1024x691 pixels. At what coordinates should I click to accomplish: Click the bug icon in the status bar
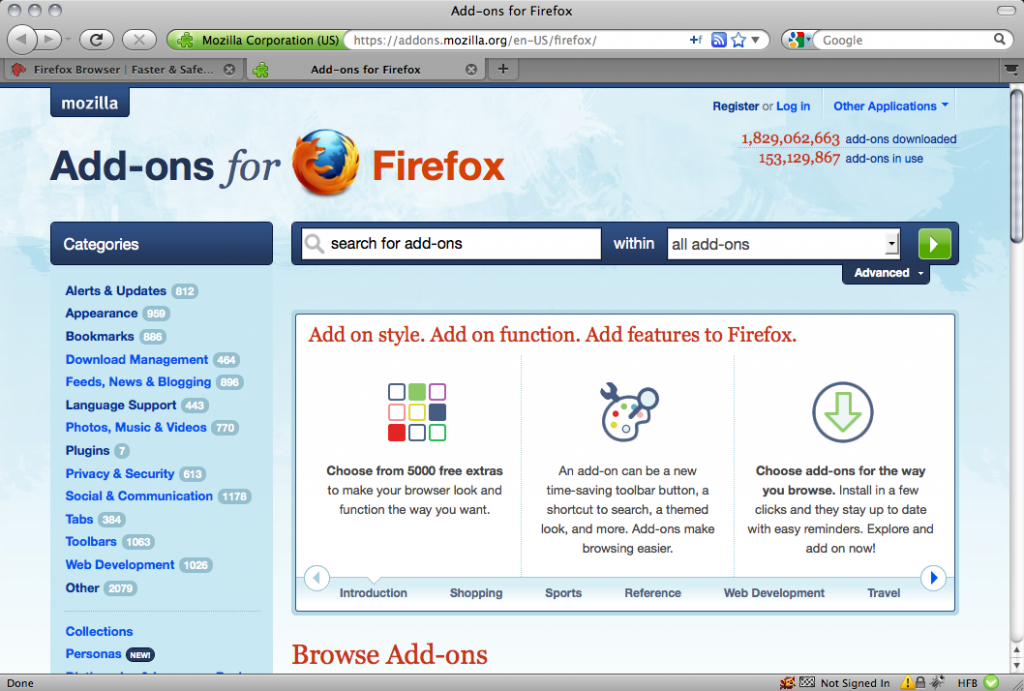pos(938,682)
